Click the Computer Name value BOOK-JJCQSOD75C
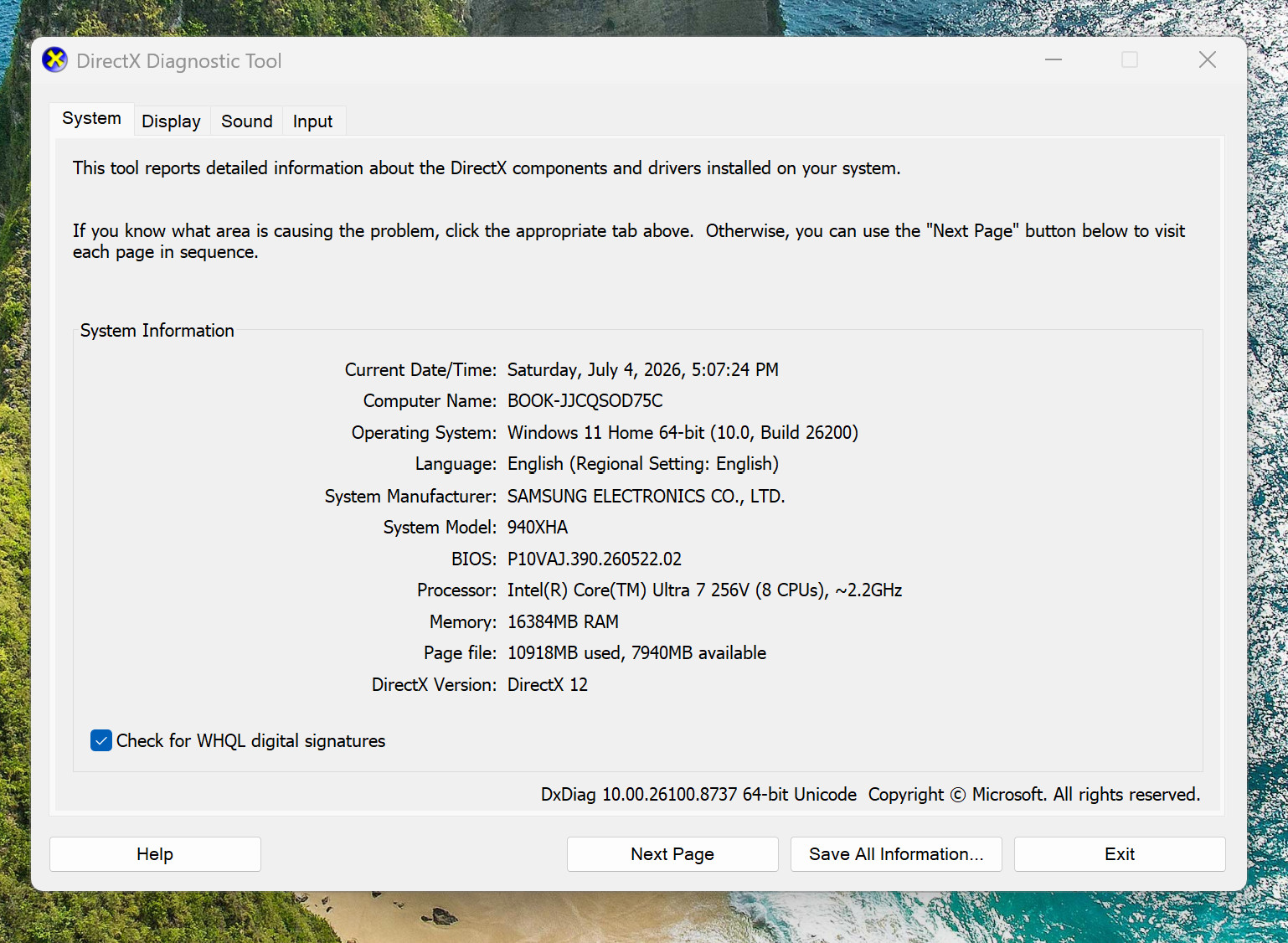1288x943 pixels. 585,401
